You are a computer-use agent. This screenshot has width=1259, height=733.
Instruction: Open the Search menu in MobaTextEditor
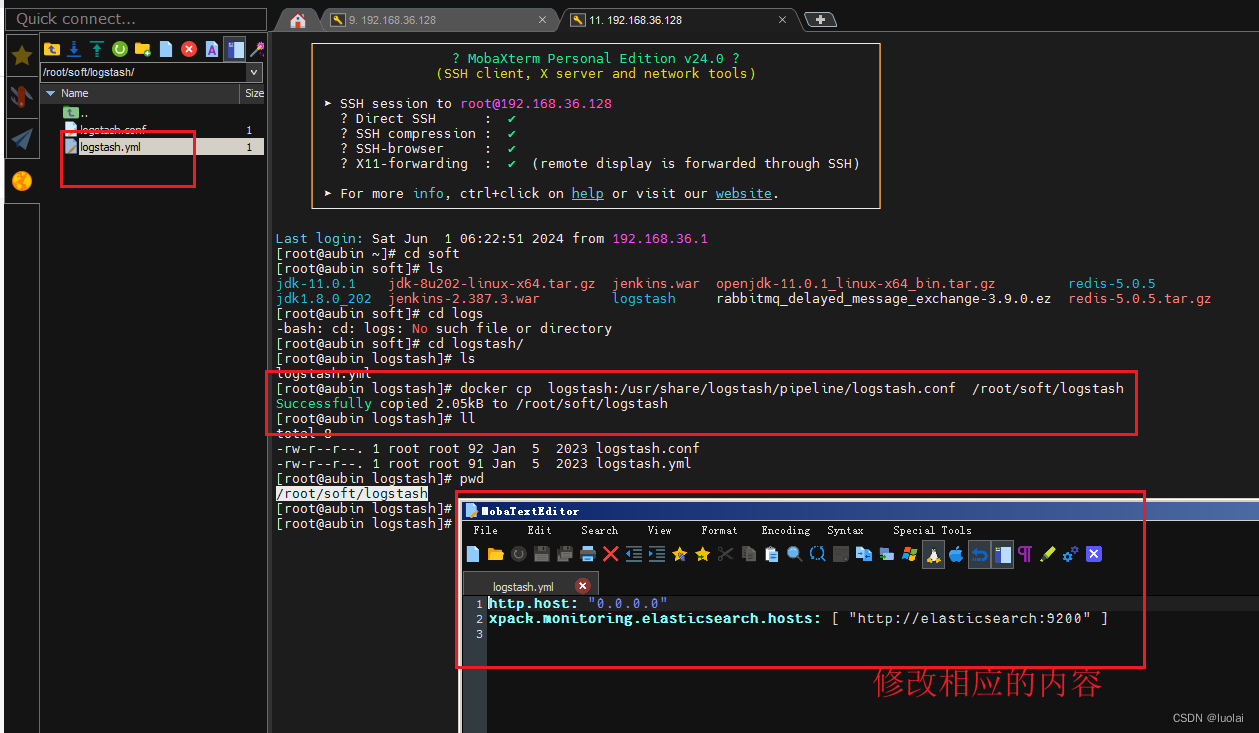tap(599, 530)
